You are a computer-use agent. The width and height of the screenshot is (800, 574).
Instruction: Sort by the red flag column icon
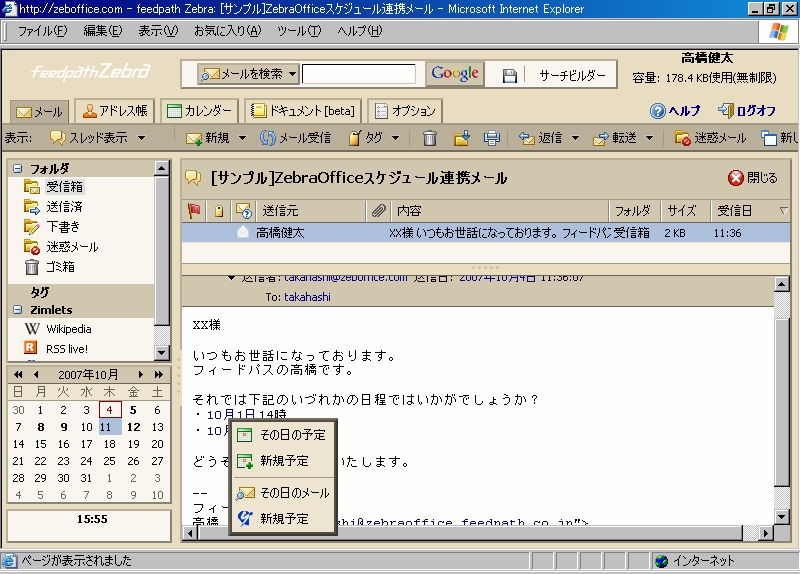click(x=194, y=210)
